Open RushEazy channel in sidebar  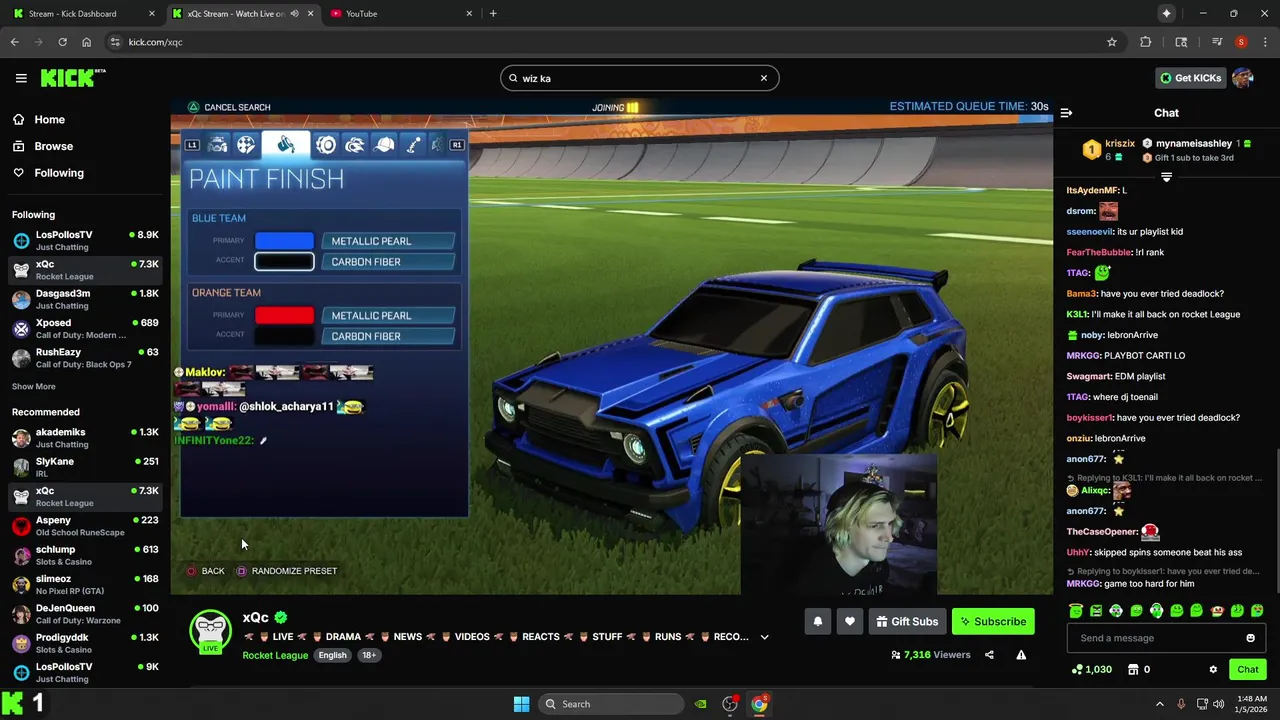click(x=85, y=358)
